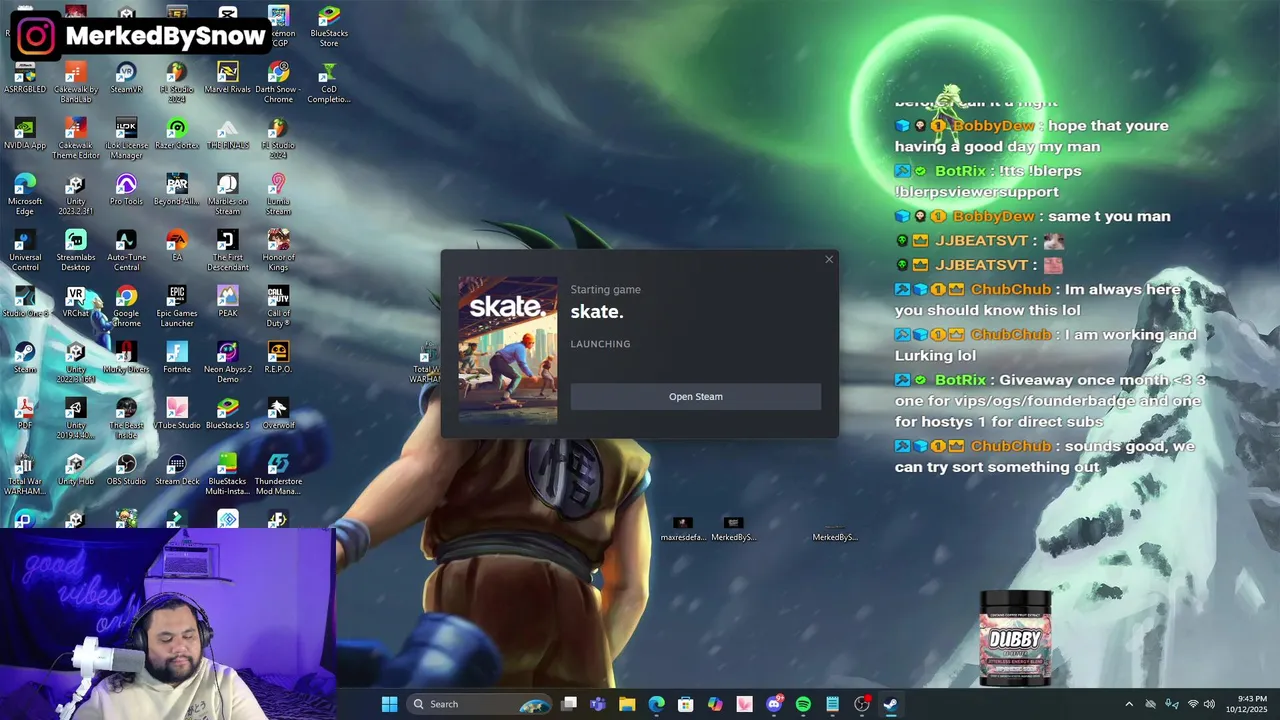The height and width of the screenshot is (720, 1280).
Task: Open the Razer Cortex desktop icon
Action: tap(177, 134)
